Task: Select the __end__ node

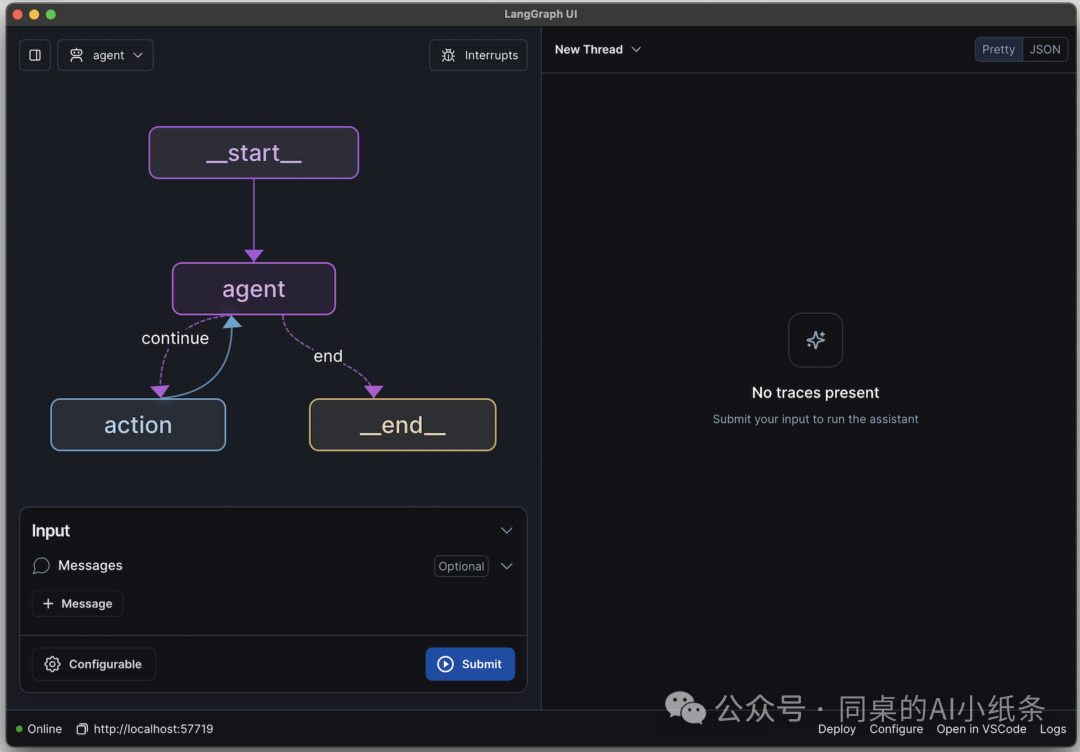Action: [403, 425]
